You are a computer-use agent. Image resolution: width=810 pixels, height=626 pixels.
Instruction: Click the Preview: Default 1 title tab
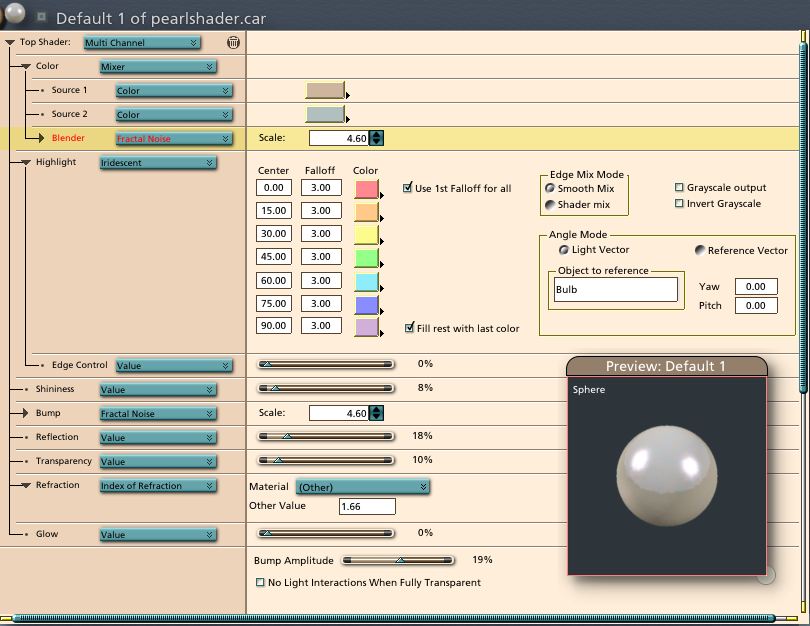(666, 366)
